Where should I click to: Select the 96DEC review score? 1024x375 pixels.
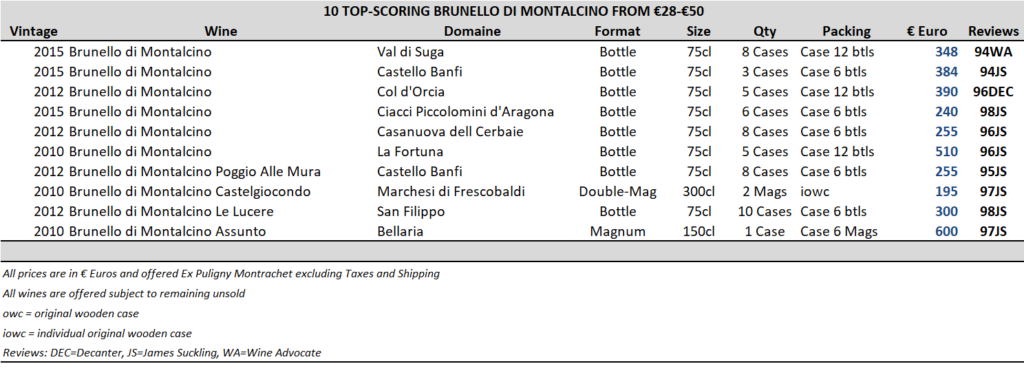pos(992,92)
